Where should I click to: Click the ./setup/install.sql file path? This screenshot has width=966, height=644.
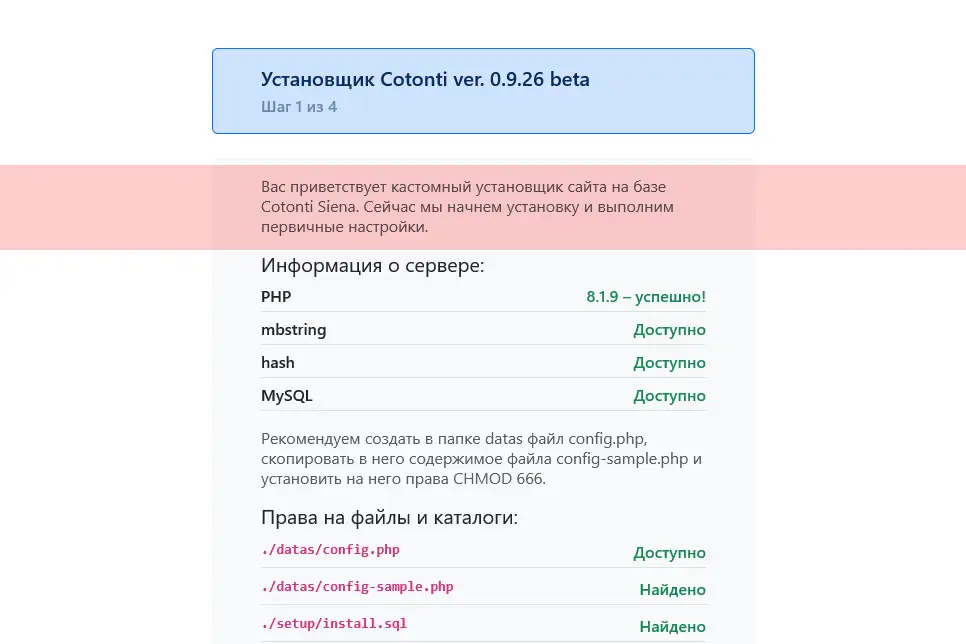point(334,623)
